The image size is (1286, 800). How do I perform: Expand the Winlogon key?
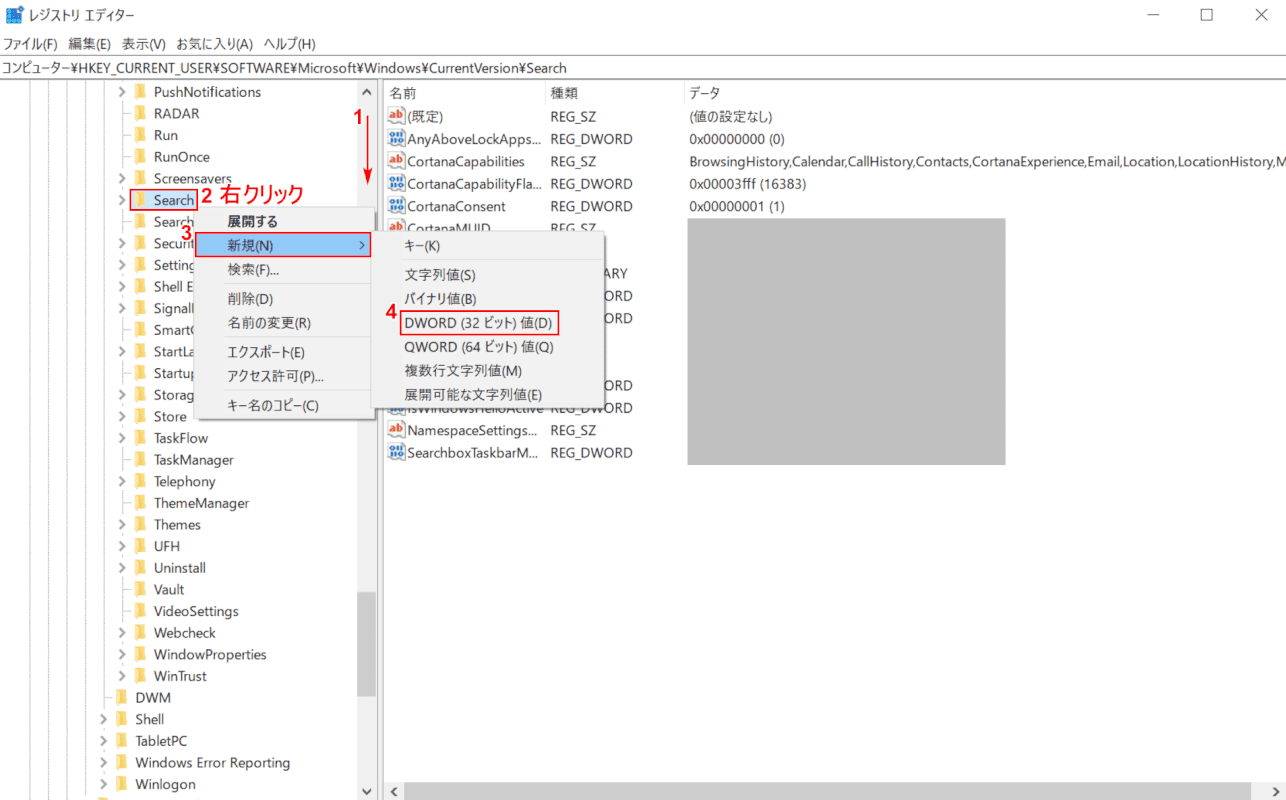[x=104, y=785]
